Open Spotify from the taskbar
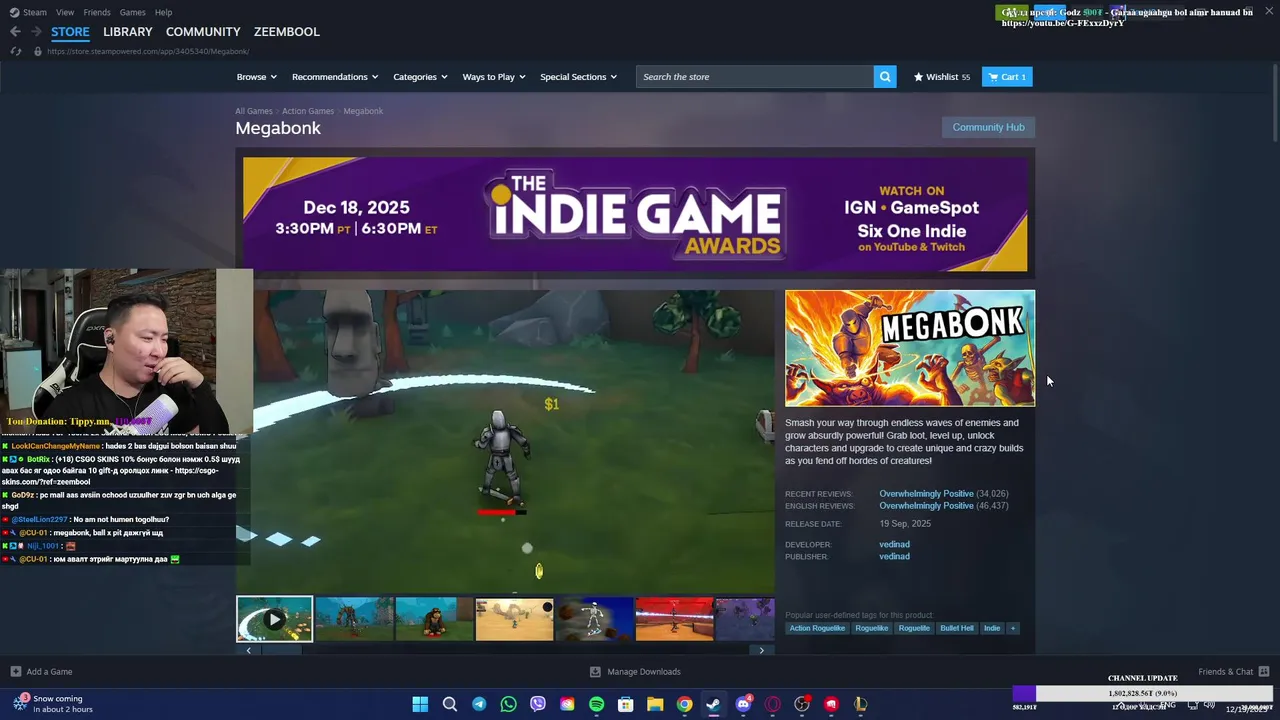This screenshot has height=720, width=1280. point(596,704)
